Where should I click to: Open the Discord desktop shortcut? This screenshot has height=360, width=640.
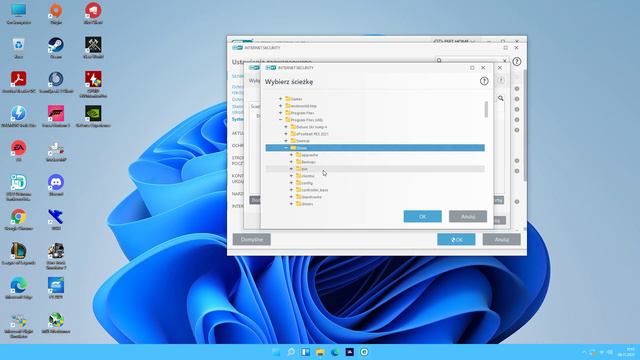click(56, 185)
